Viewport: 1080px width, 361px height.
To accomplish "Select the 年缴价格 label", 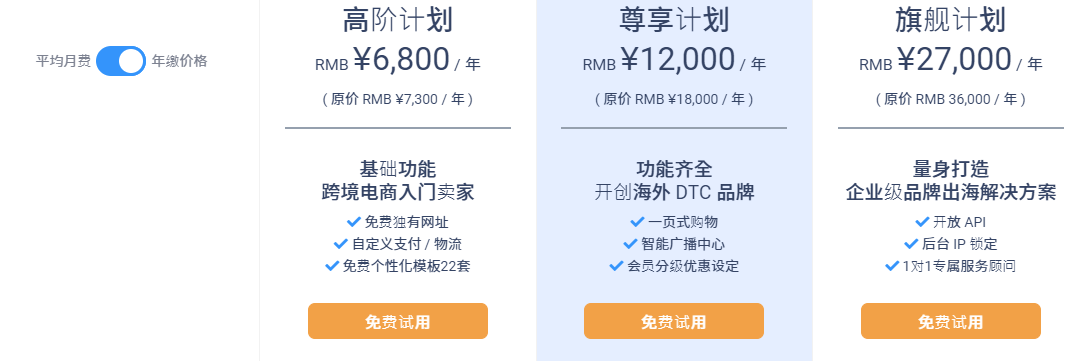I will pos(179,61).
